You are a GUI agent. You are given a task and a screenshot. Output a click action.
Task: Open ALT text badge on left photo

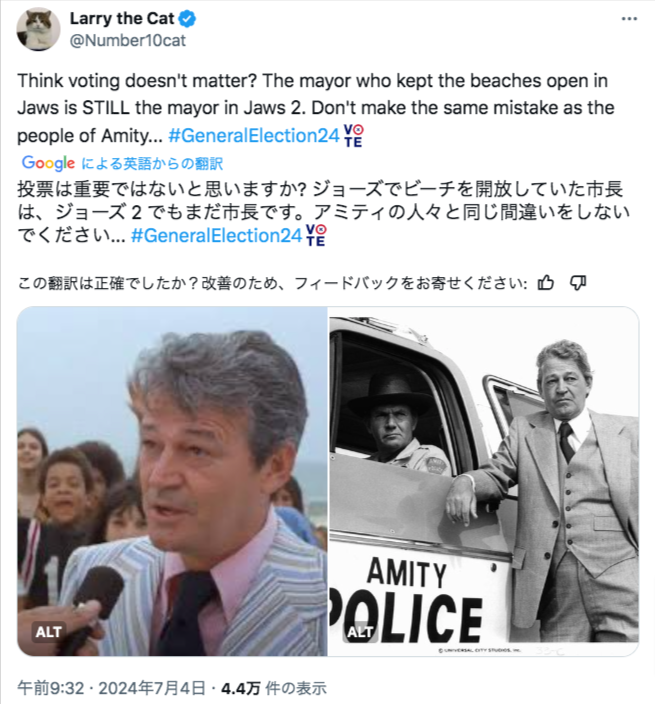(48, 632)
